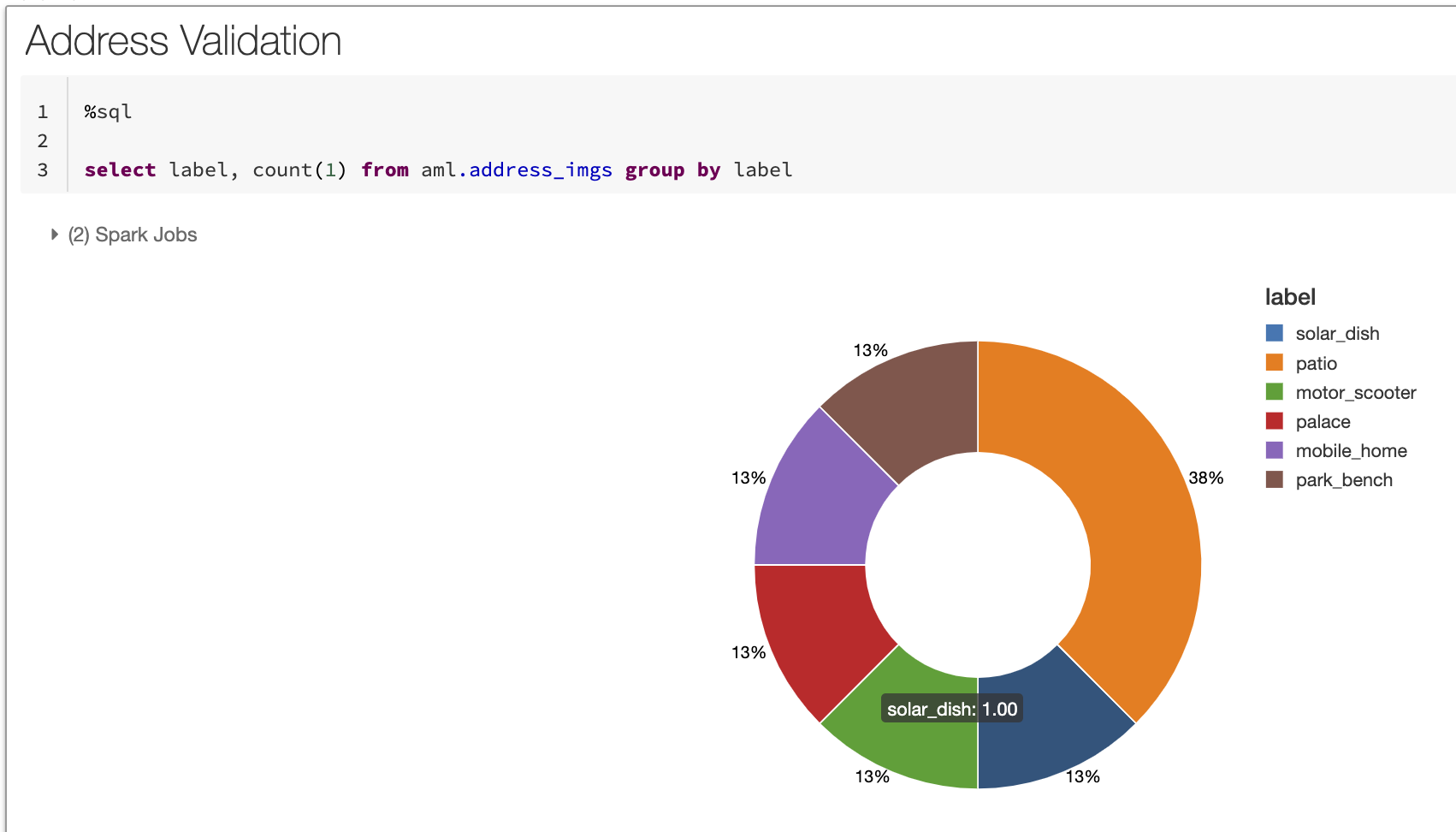Click the orange patio legend swatch
This screenshot has height=832, width=1456.
click(x=1274, y=363)
